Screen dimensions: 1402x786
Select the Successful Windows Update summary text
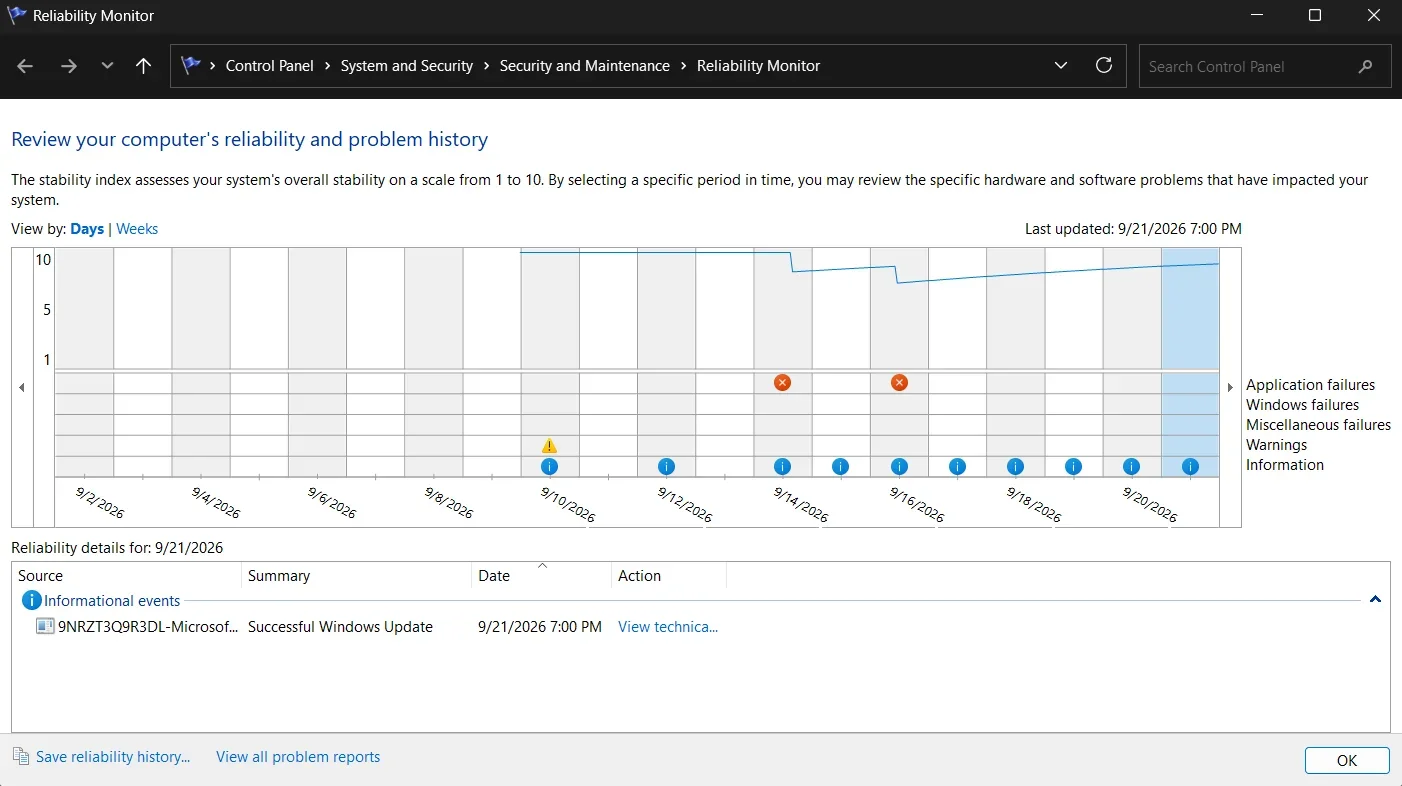pyautogui.click(x=340, y=627)
